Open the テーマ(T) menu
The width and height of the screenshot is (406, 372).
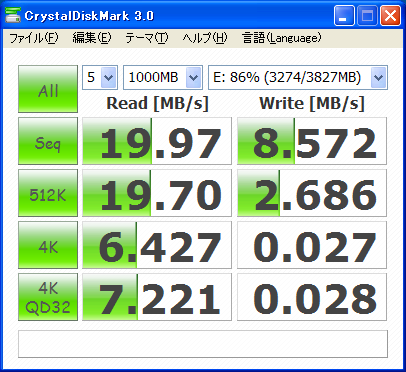coord(147,38)
